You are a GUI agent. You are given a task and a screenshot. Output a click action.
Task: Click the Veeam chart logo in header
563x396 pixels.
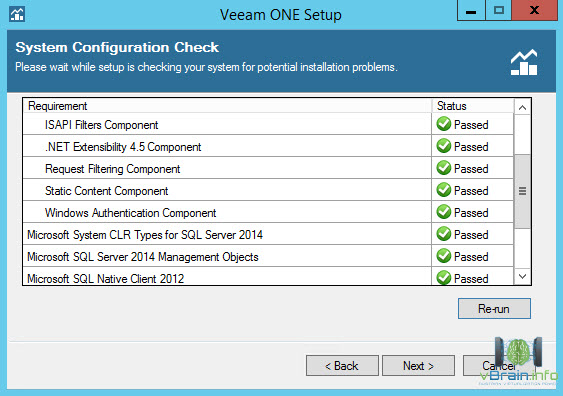(524, 62)
